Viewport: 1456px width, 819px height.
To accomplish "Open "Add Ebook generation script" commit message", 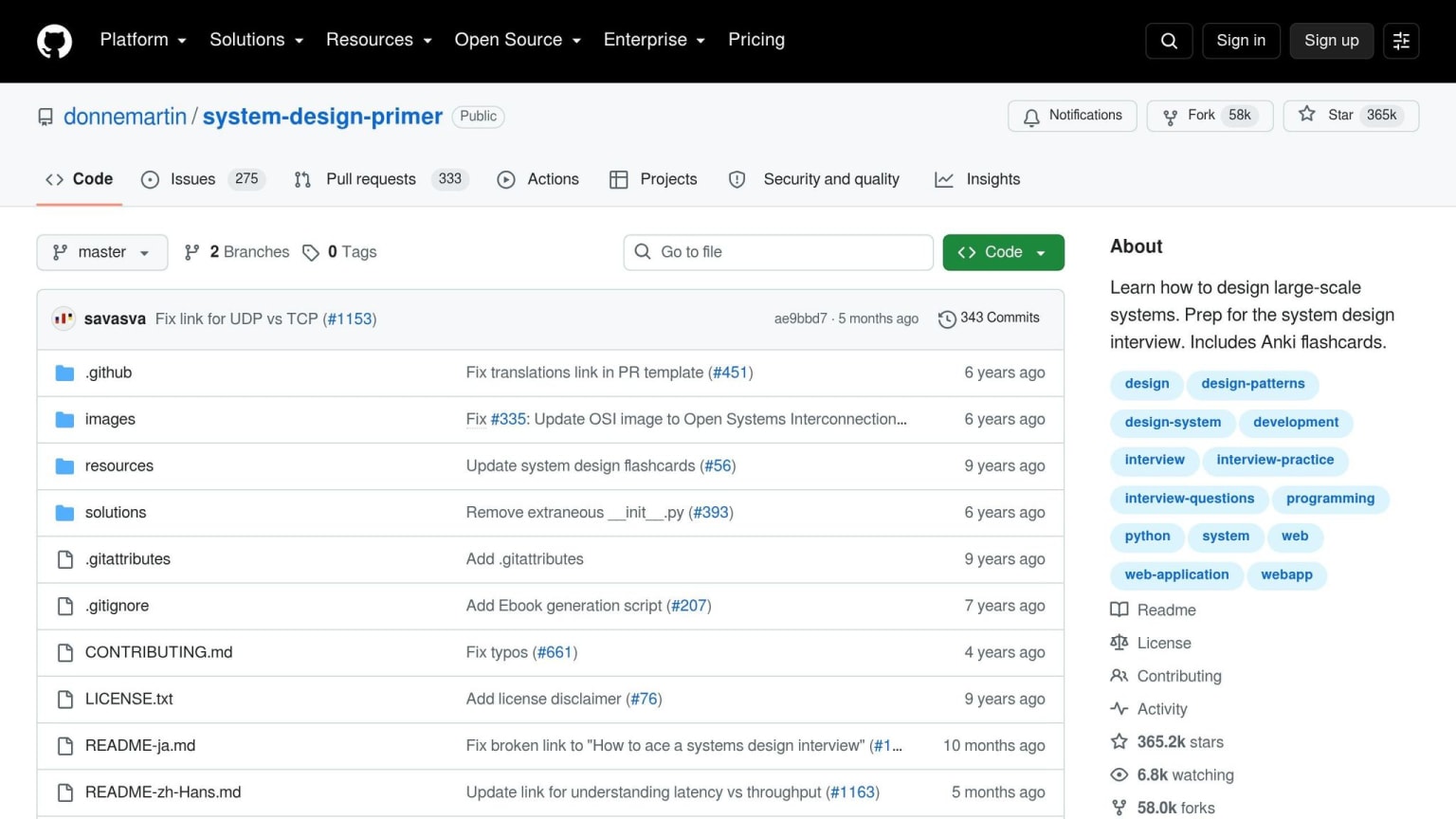I will [564, 606].
